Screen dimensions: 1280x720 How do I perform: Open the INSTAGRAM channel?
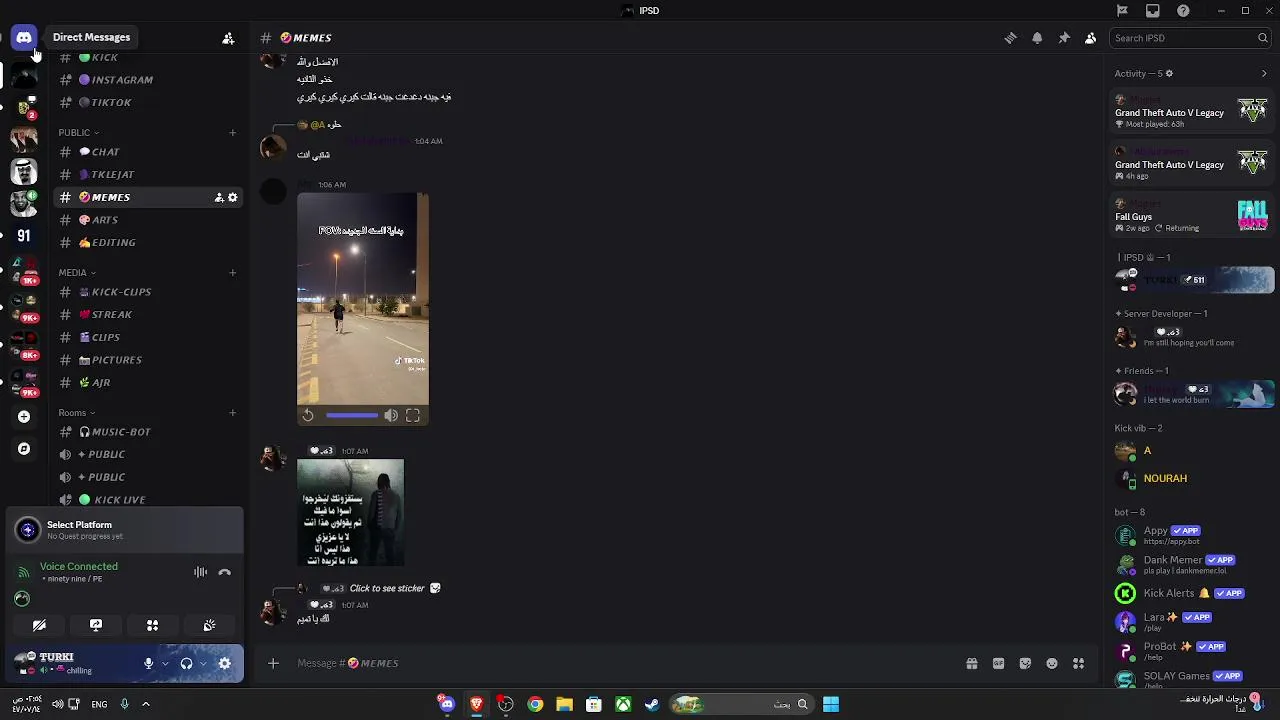click(148, 80)
